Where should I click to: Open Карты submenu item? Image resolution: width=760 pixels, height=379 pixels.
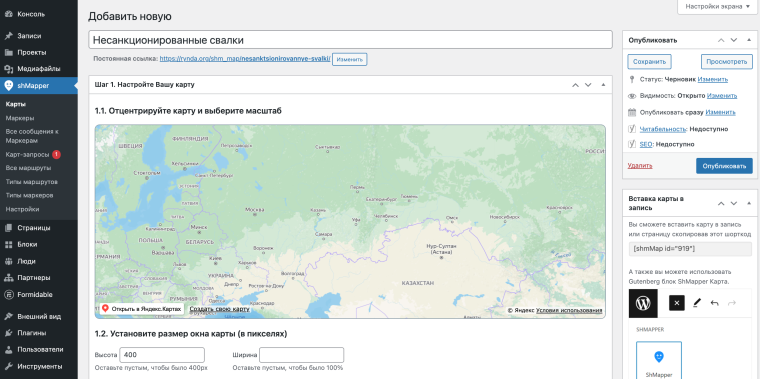[x=16, y=104]
